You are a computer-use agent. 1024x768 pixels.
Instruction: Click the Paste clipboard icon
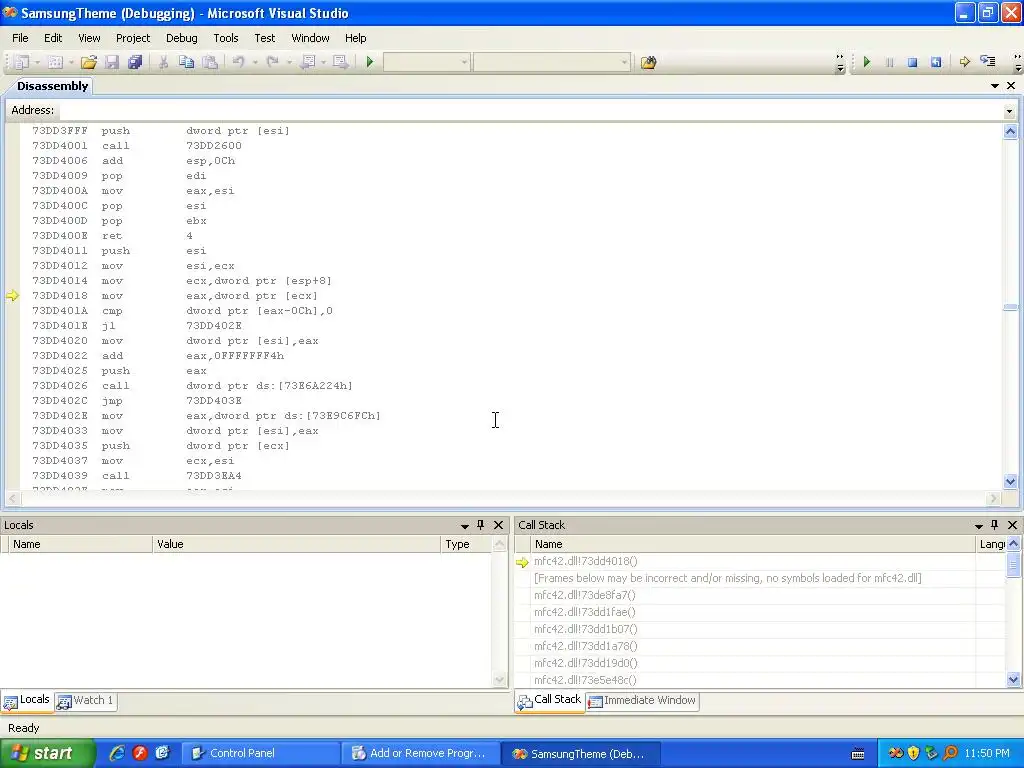point(210,62)
